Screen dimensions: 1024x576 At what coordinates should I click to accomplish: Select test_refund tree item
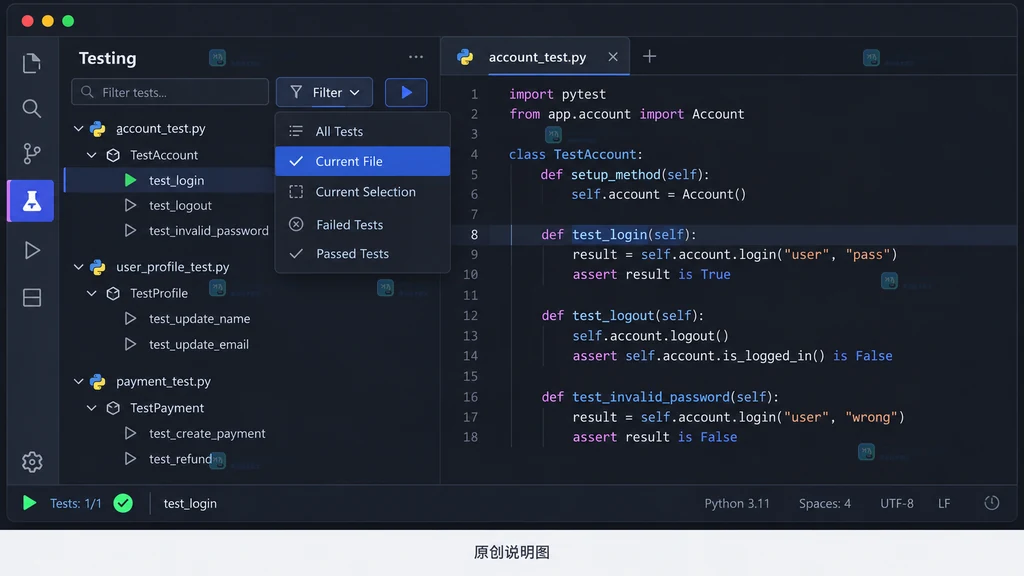pyautogui.click(x=180, y=458)
